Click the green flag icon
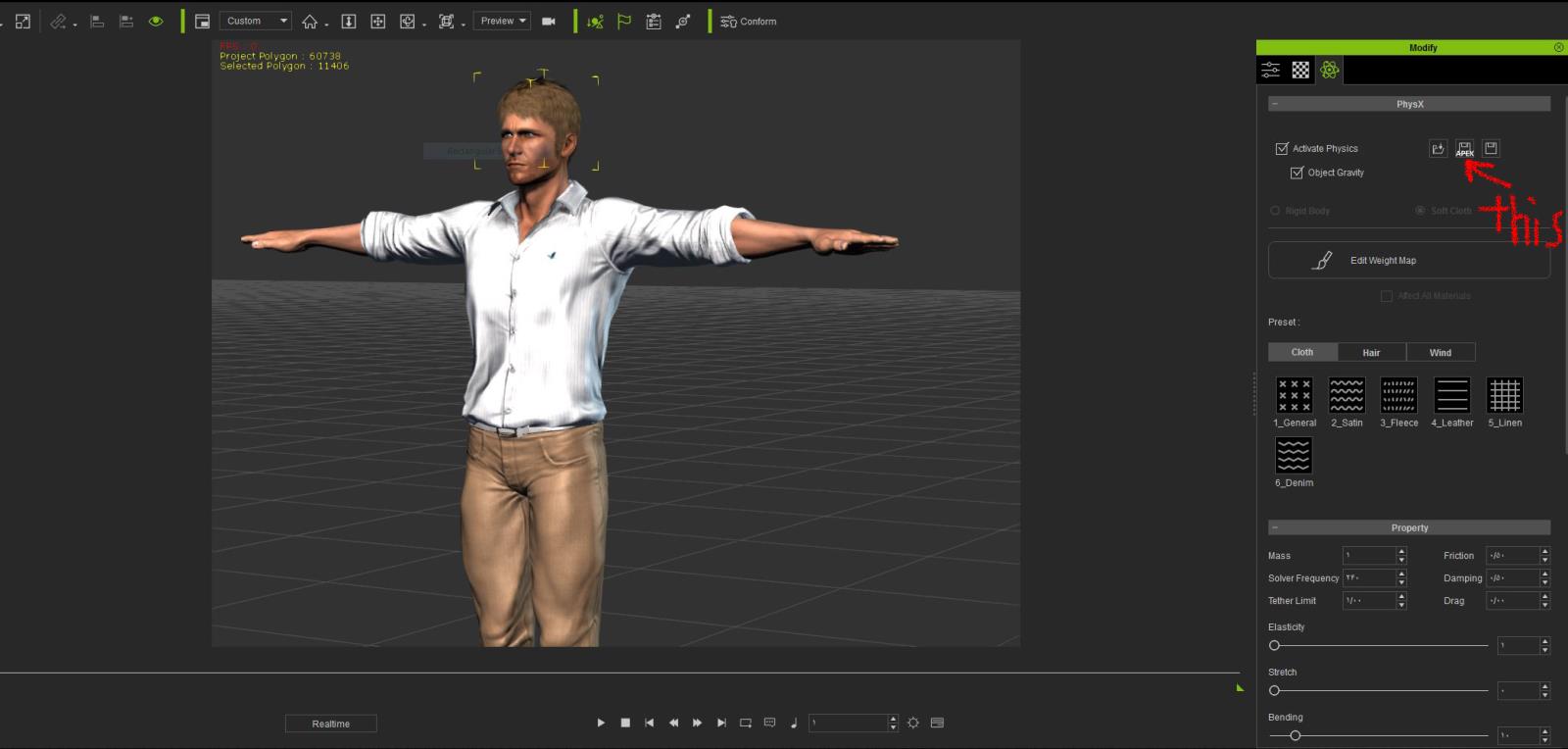 624,21
